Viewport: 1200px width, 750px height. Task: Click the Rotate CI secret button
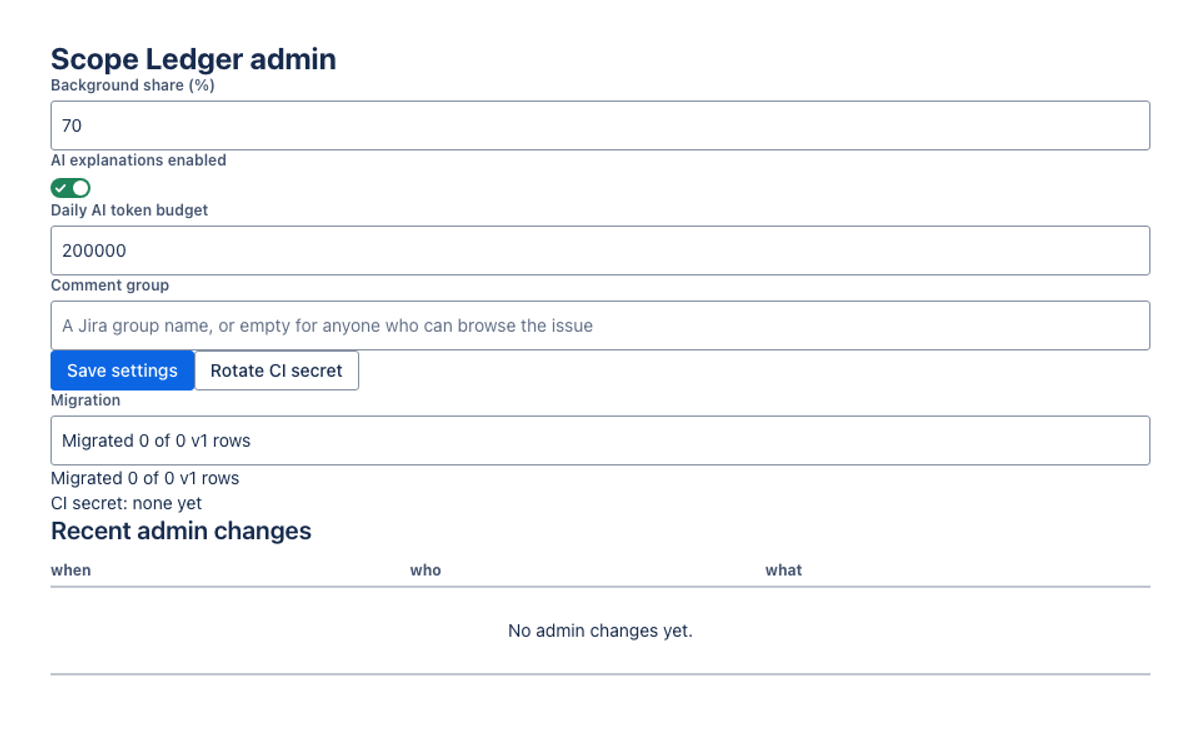276,370
